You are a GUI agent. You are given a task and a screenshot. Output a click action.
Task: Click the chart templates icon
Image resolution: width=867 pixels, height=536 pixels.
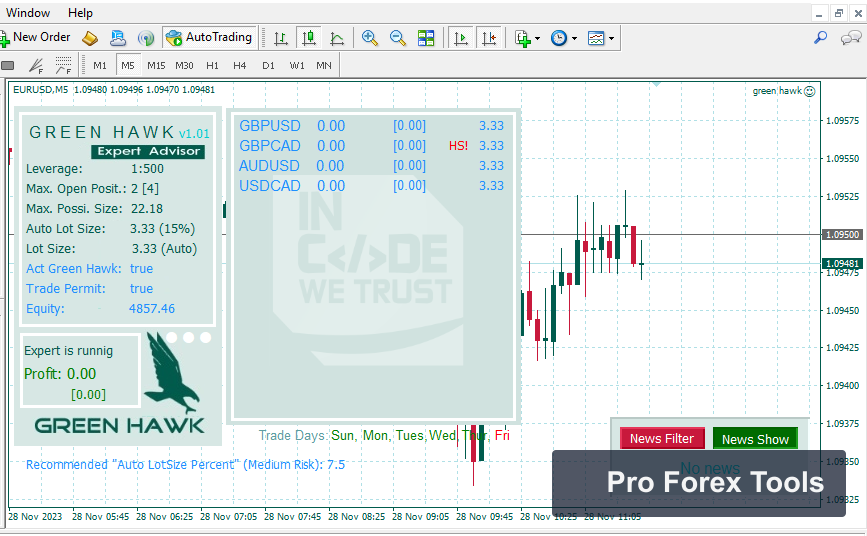pos(596,38)
